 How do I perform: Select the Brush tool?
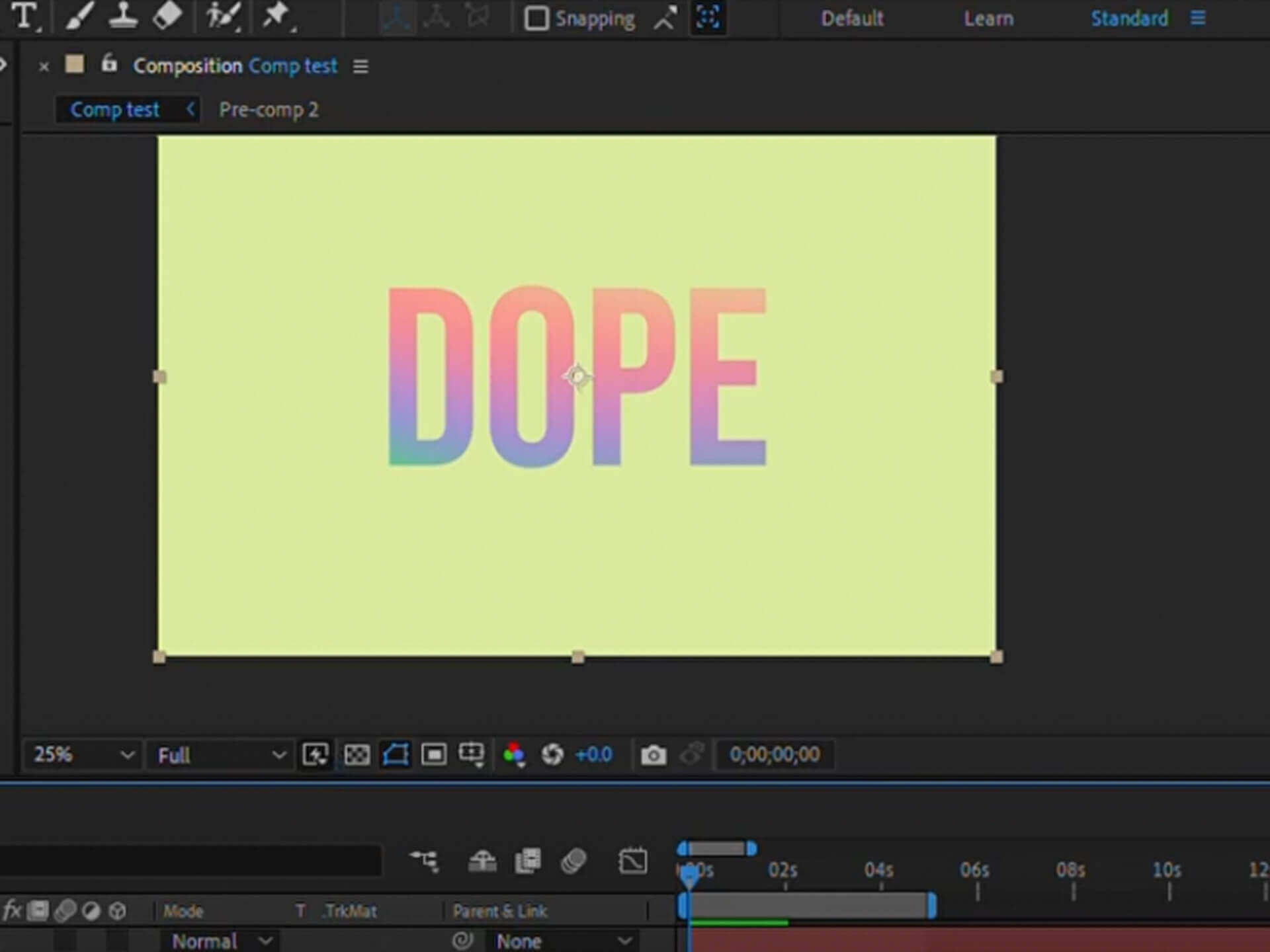click(79, 17)
